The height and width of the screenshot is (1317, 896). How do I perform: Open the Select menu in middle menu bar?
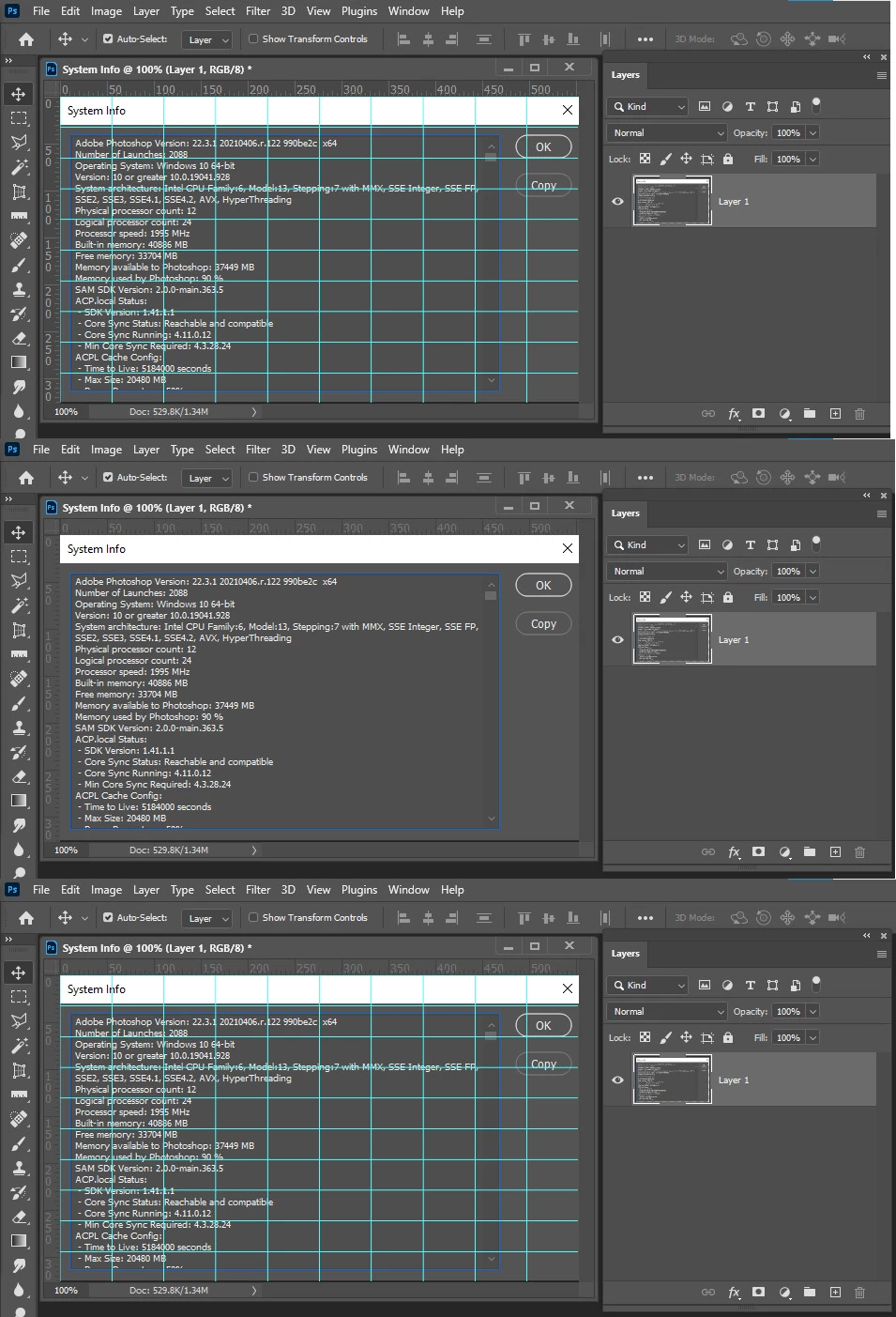[x=220, y=450]
